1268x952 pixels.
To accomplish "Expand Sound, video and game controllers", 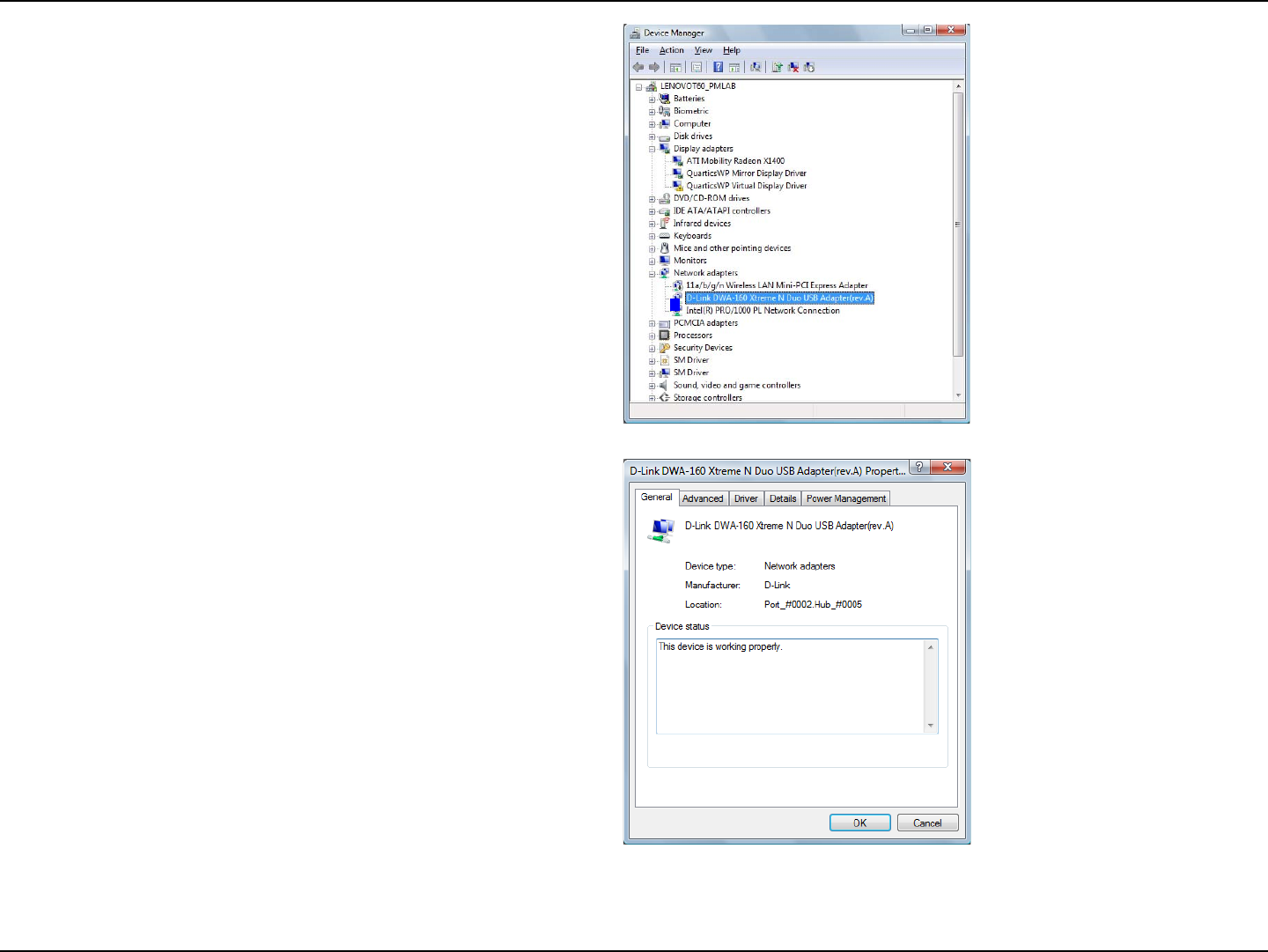I will click(x=652, y=386).
